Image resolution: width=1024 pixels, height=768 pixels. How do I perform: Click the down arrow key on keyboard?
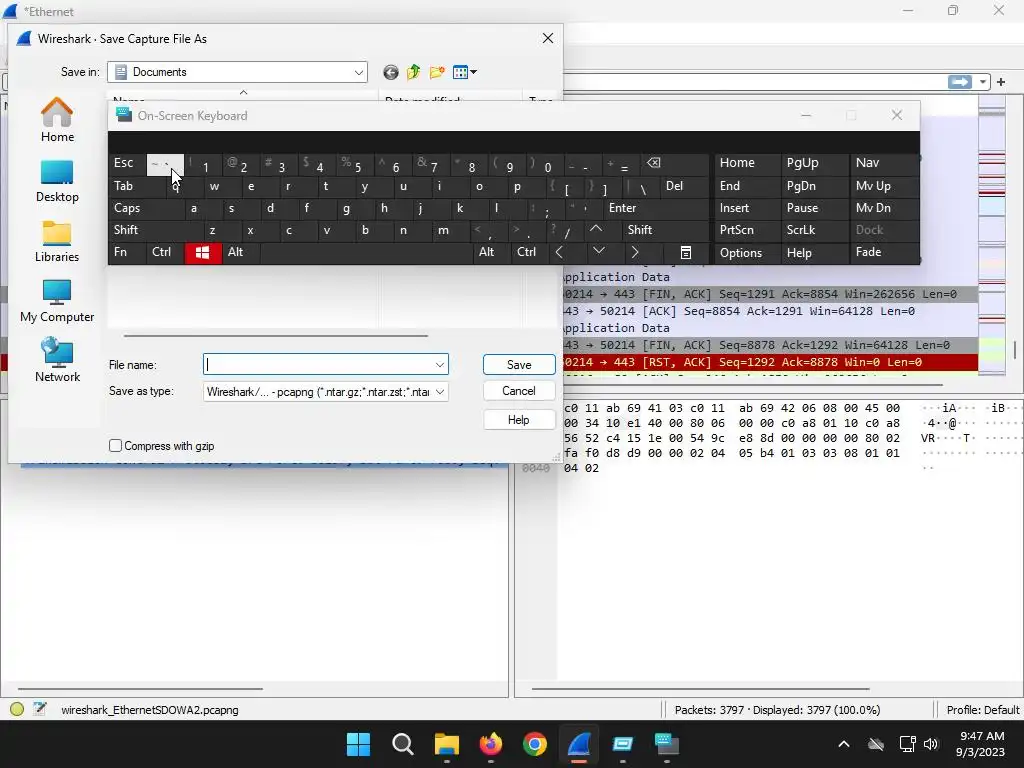click(598, 251)
